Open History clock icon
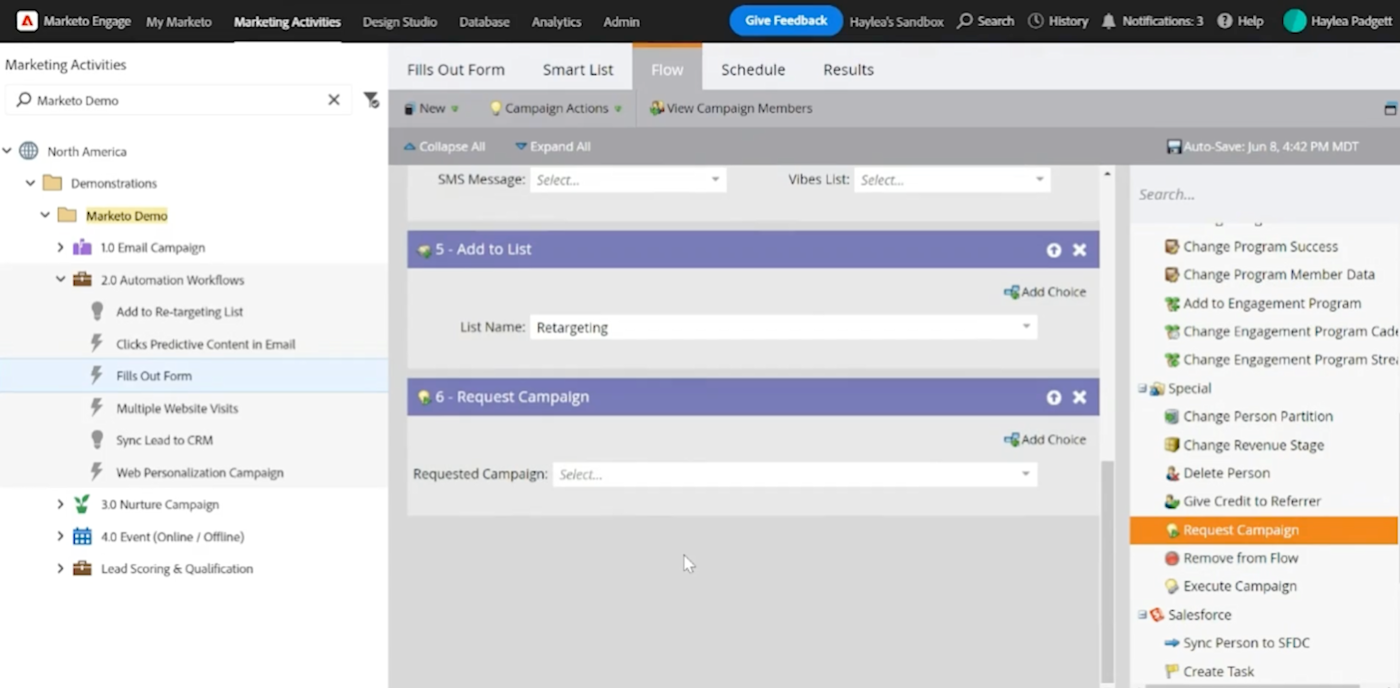The width and height of the screenshot is (1400, 688). 1036,21
